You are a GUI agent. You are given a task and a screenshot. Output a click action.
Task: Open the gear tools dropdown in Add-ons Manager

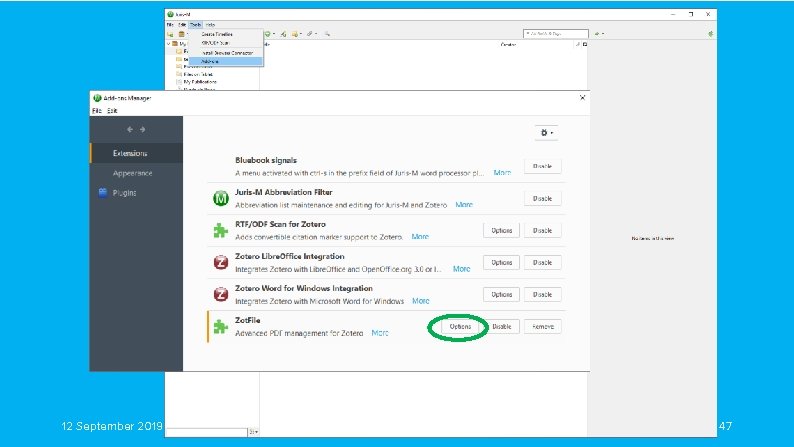[546, 133]
